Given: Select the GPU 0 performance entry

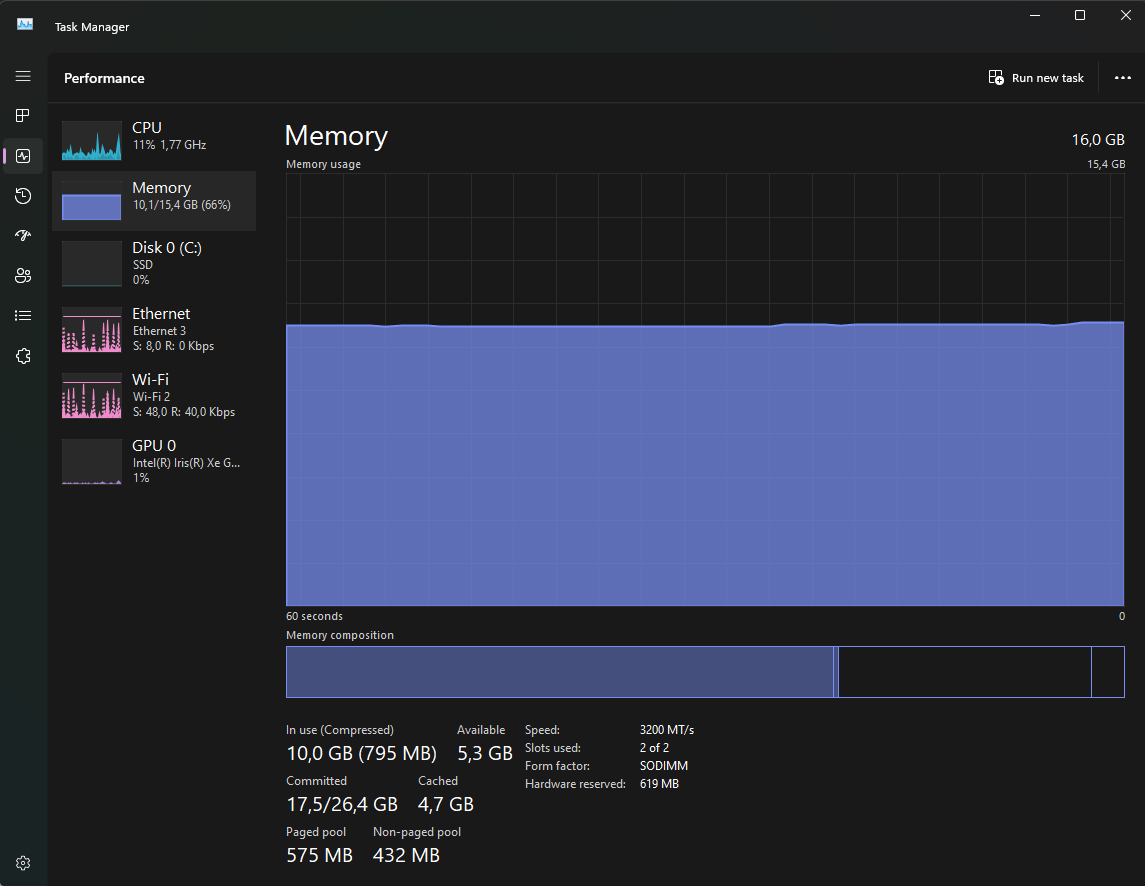Looking at the screenshot, I should pyautogui.click(x=154, y=461).
